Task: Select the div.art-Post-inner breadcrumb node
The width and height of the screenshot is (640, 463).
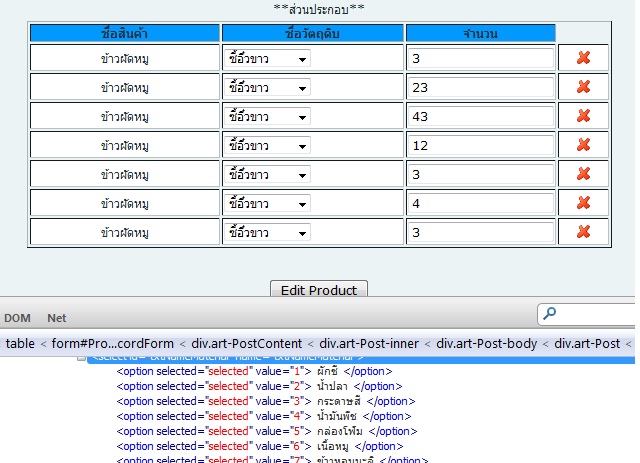Action: point(369,343)
